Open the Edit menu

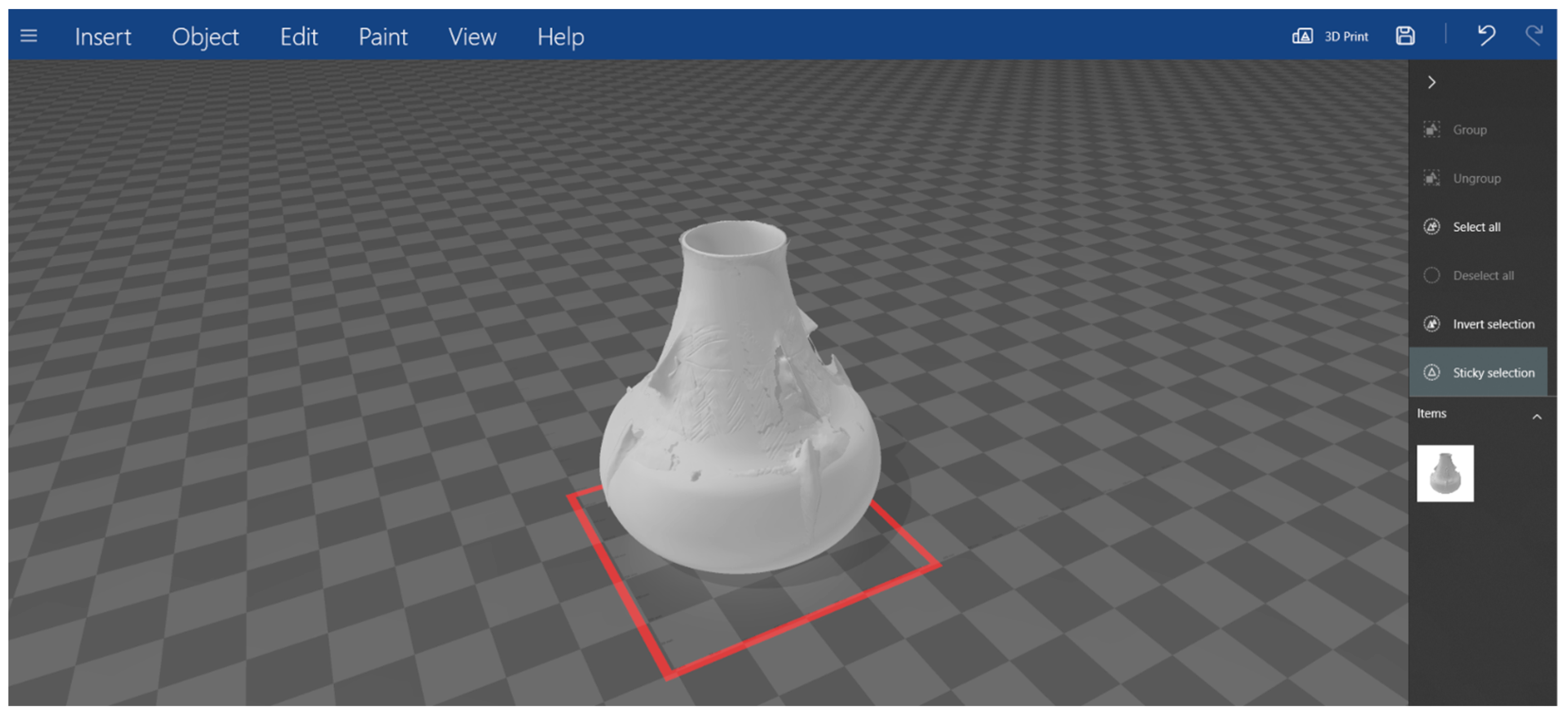pos(298,37)
